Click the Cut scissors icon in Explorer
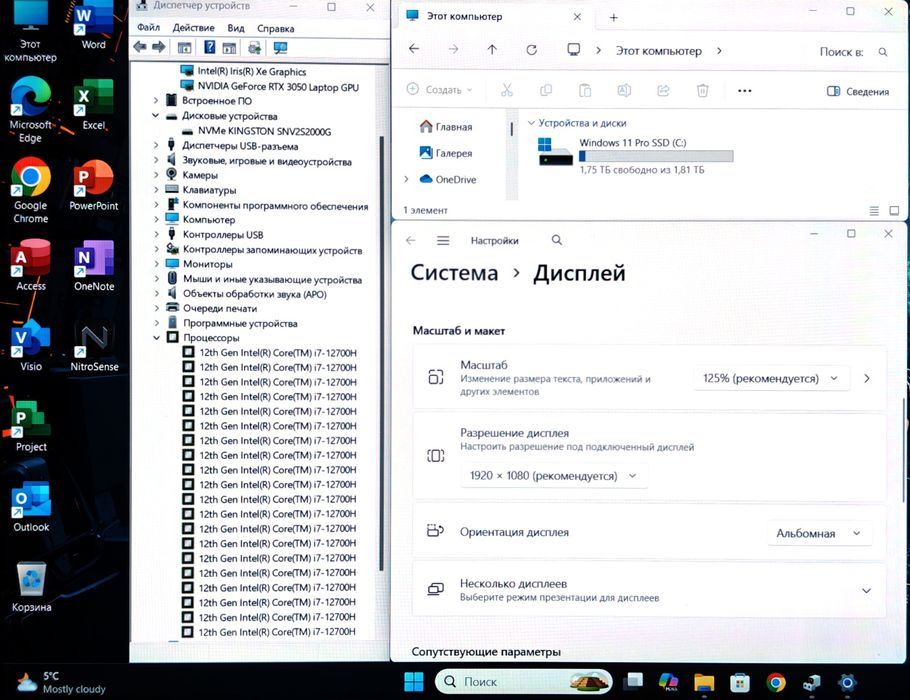The image size is (910, 700). coord(507,90)
